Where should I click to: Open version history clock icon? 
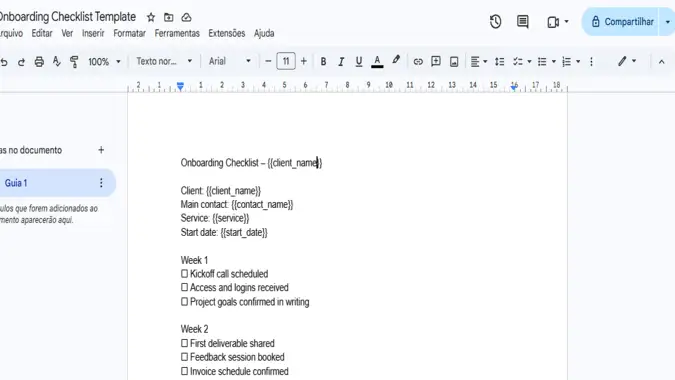pyautogui.click(x=495, y=22)
